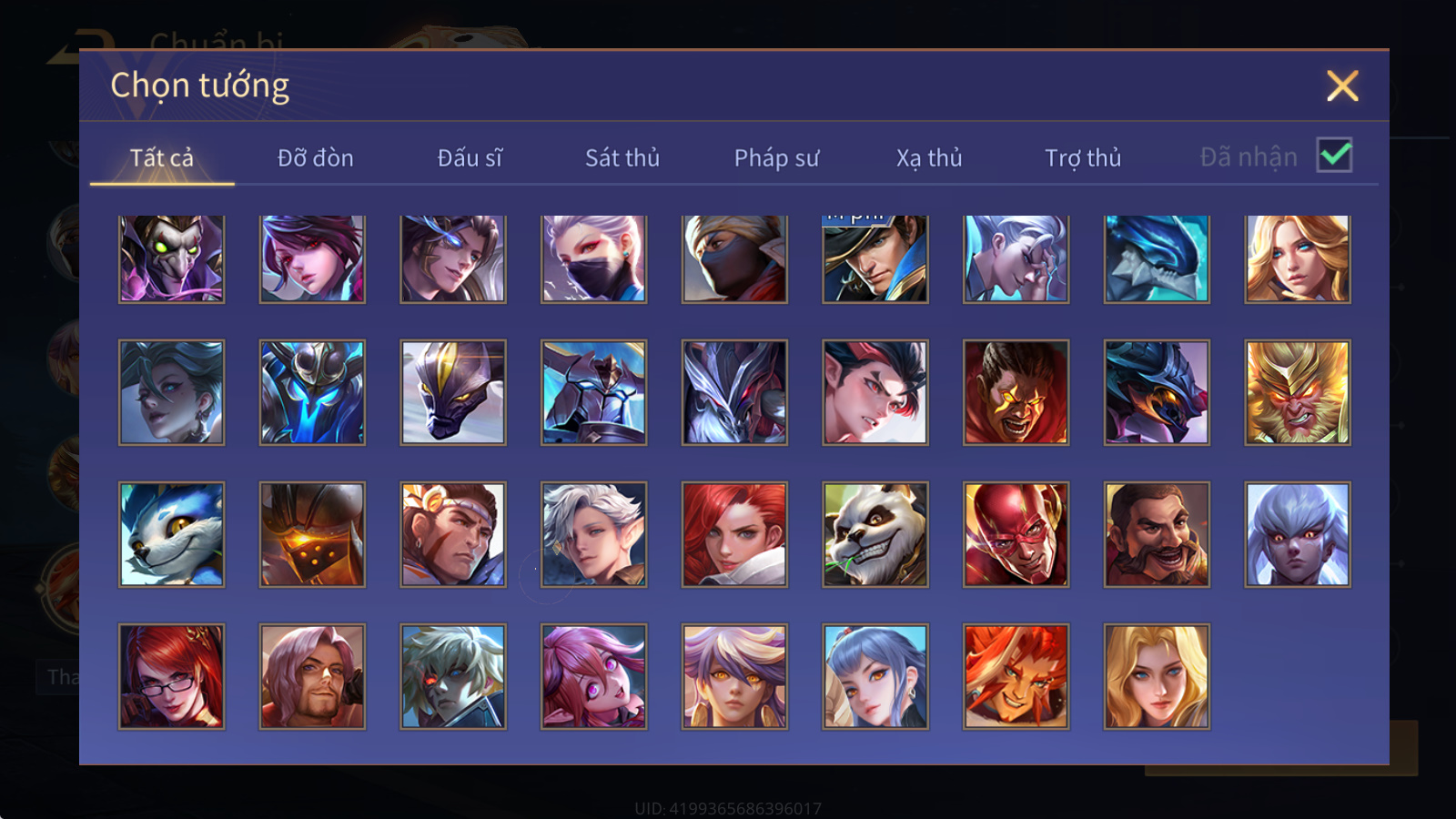
Task: Pick the pink-haired girl with pink eyes
Action: point(593,676)
